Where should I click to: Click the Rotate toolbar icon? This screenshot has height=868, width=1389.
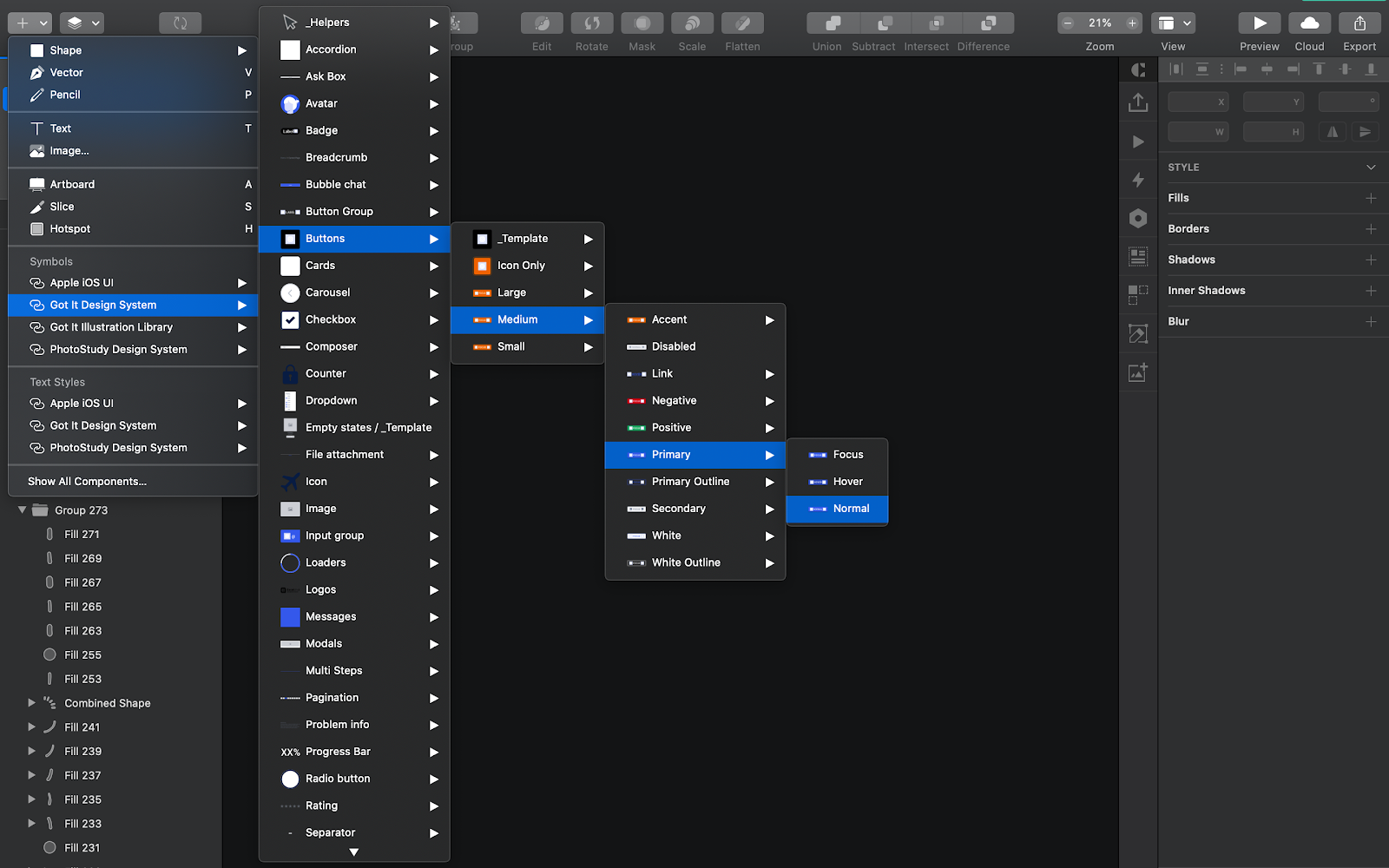point(592,23)
